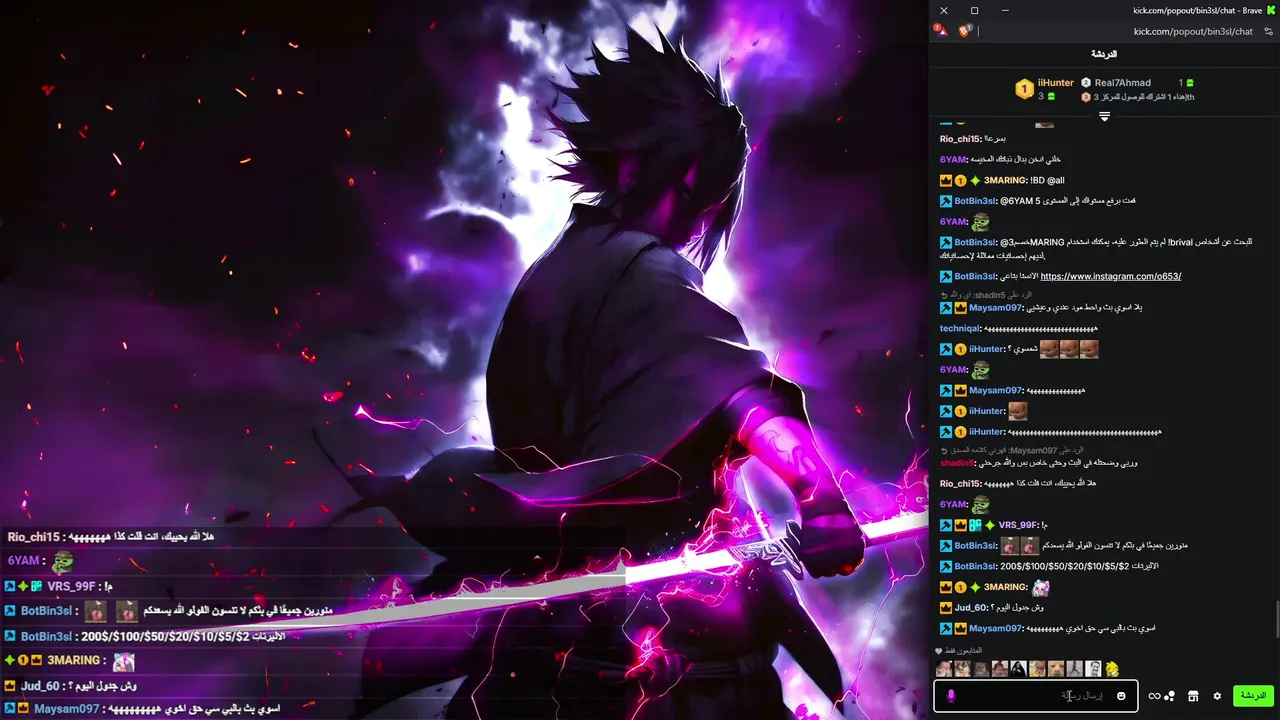Insert the woman in black hijab emote

point(1018,669)
